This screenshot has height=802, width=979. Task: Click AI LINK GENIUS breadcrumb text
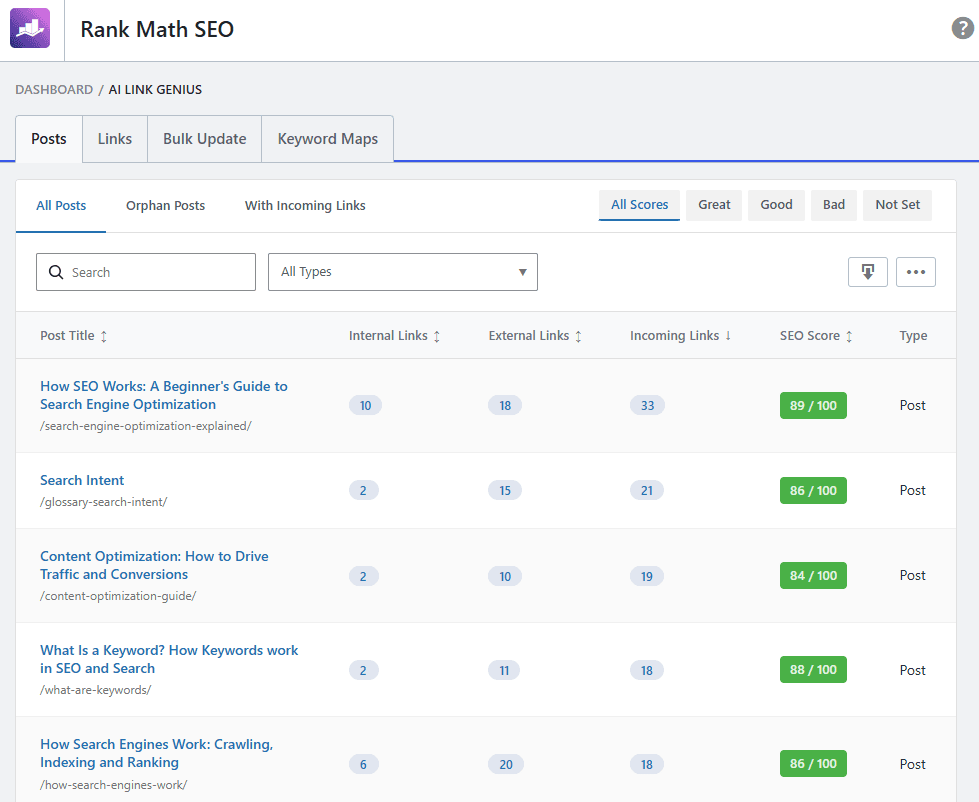[x=155, y=89]
